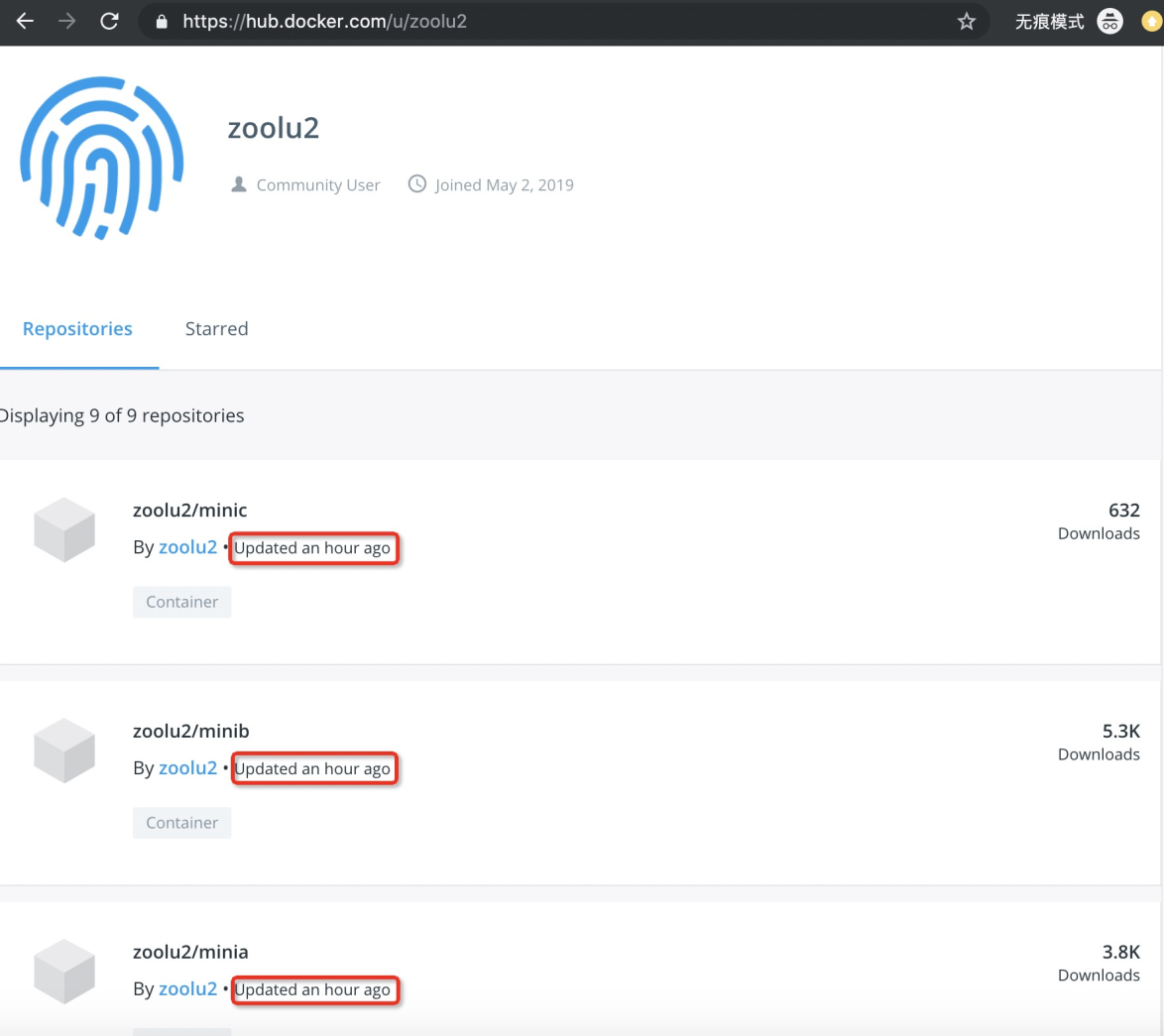Image resolution: width=1164 pixels, height=1036 pixels.
Task: Click the padlock security icon
Action: (161, 22)
